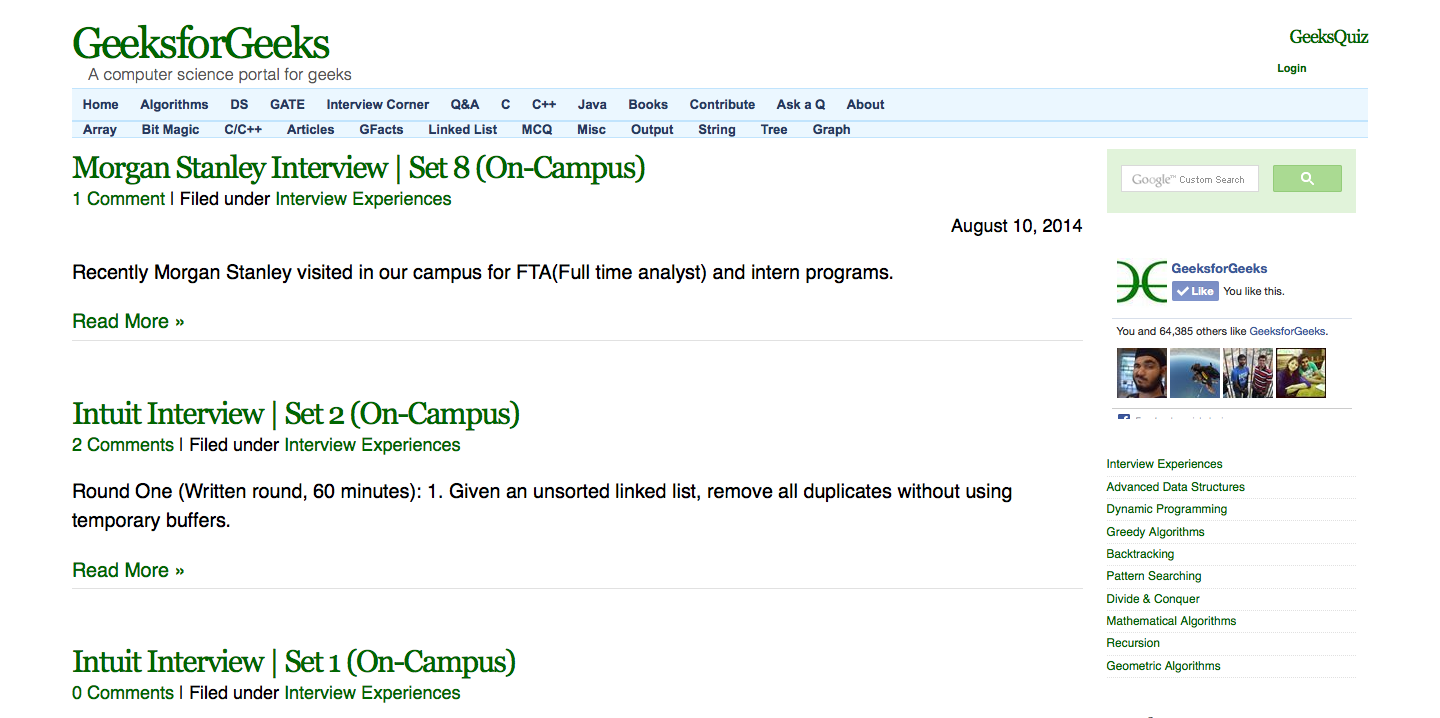Open Geometric Algorithms sidebar link
The image size is (1440, 718).
pos(1163,666)
